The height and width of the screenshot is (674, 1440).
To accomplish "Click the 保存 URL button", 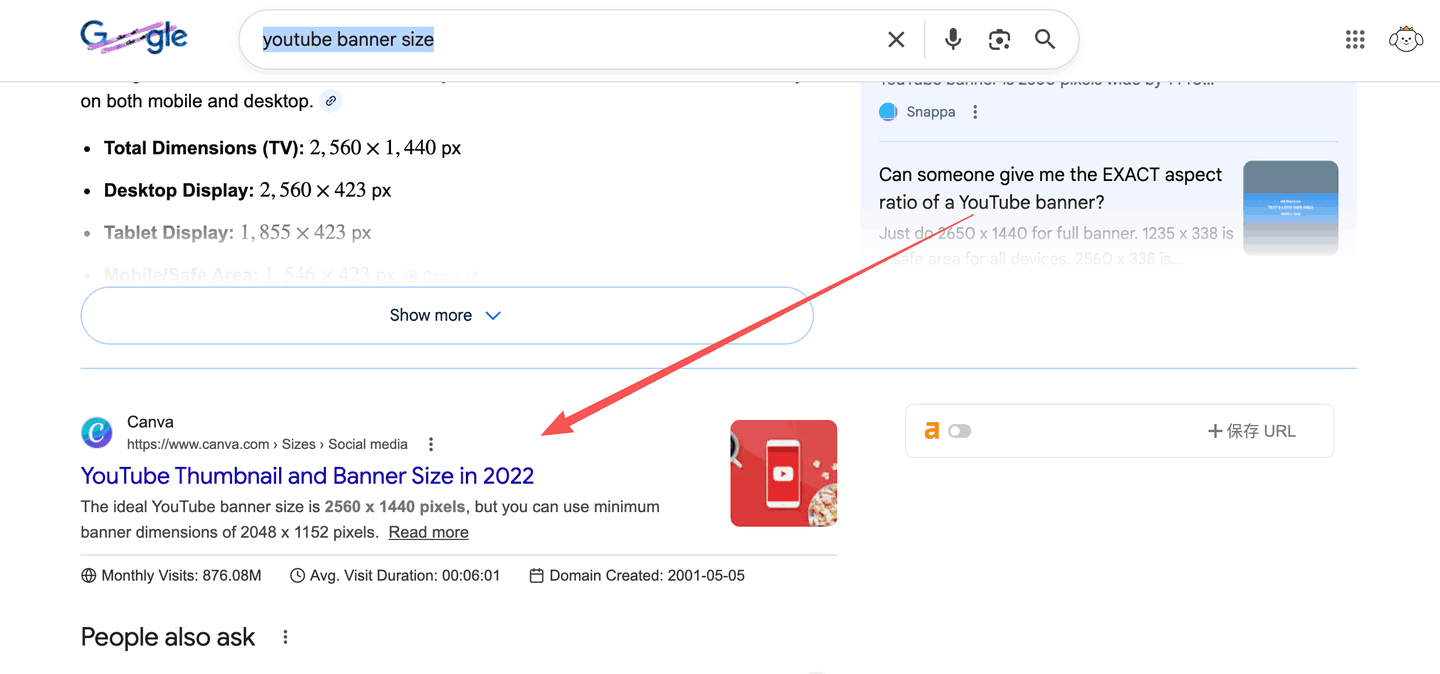I will (x=1251, y=431).
